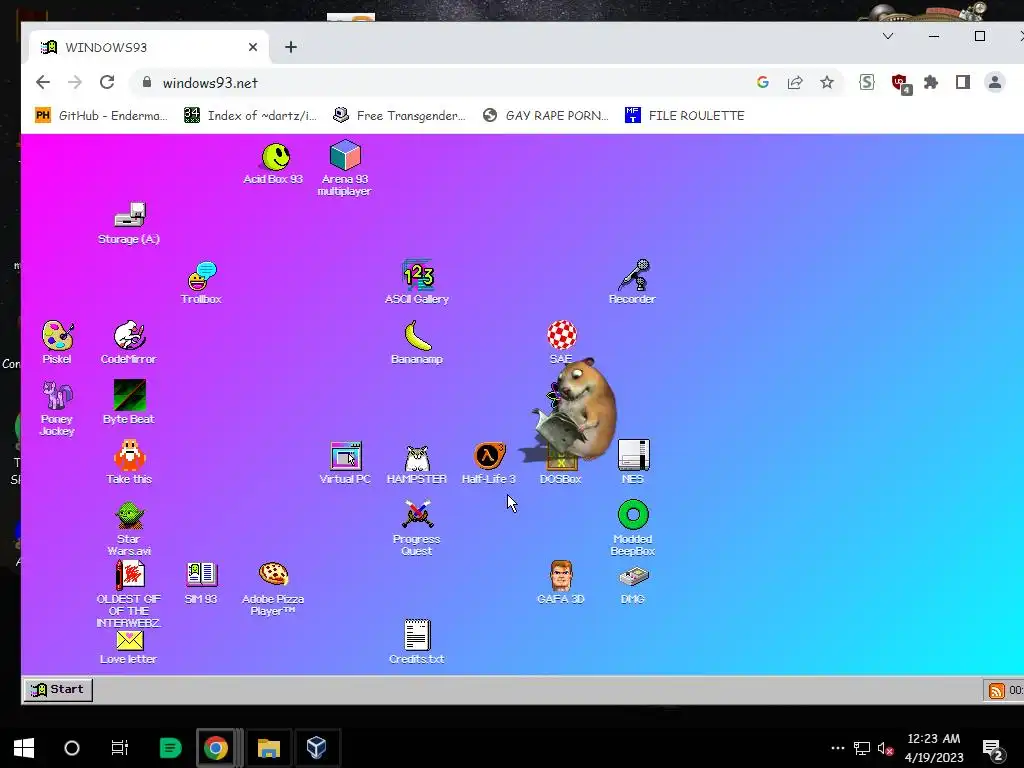Open the Storage (A:) drive icon
The image size is (1024, 768).
(x=129, y=223)
